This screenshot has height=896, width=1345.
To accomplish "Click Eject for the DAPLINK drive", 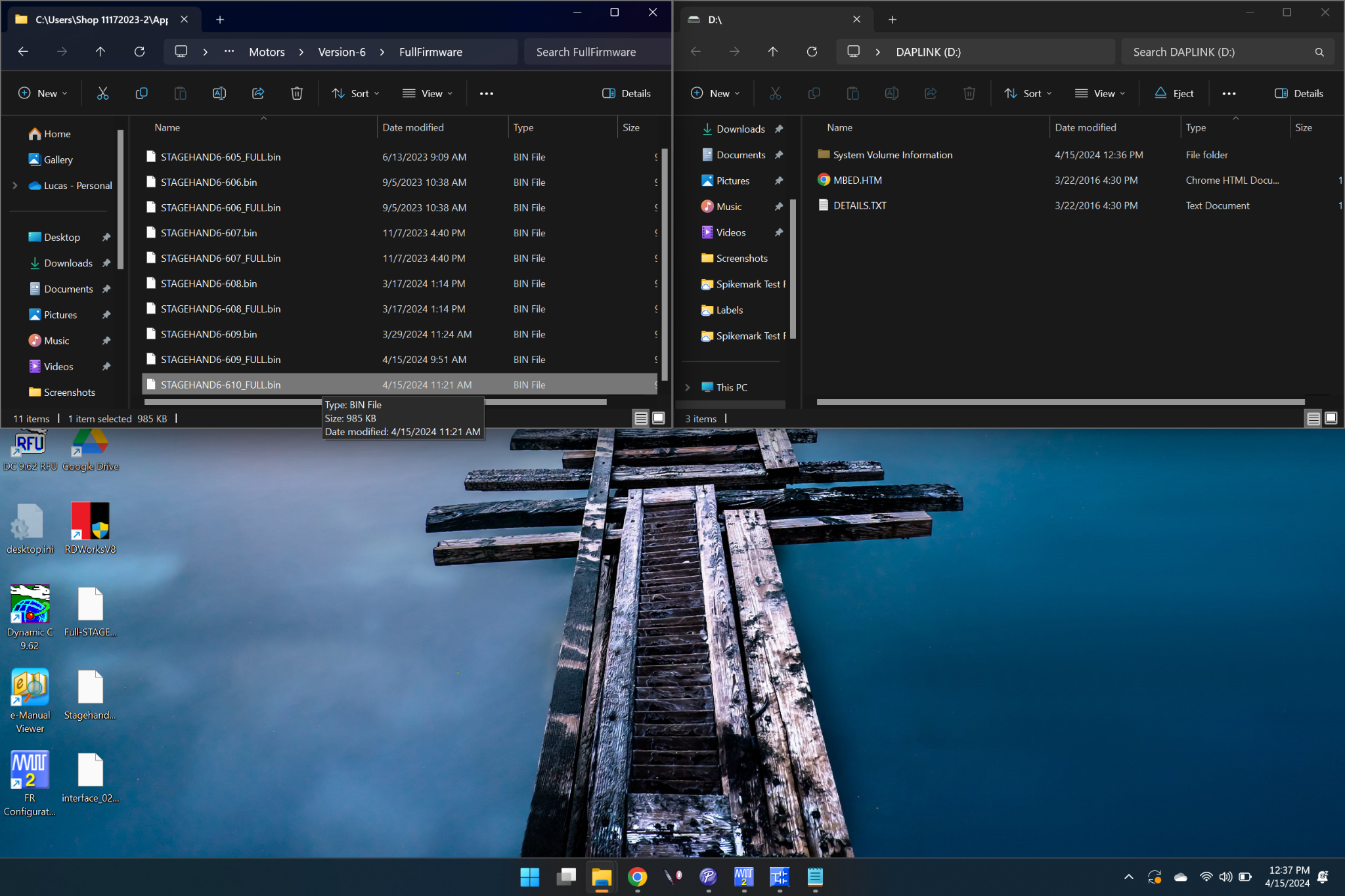I will pos(1174,93).
